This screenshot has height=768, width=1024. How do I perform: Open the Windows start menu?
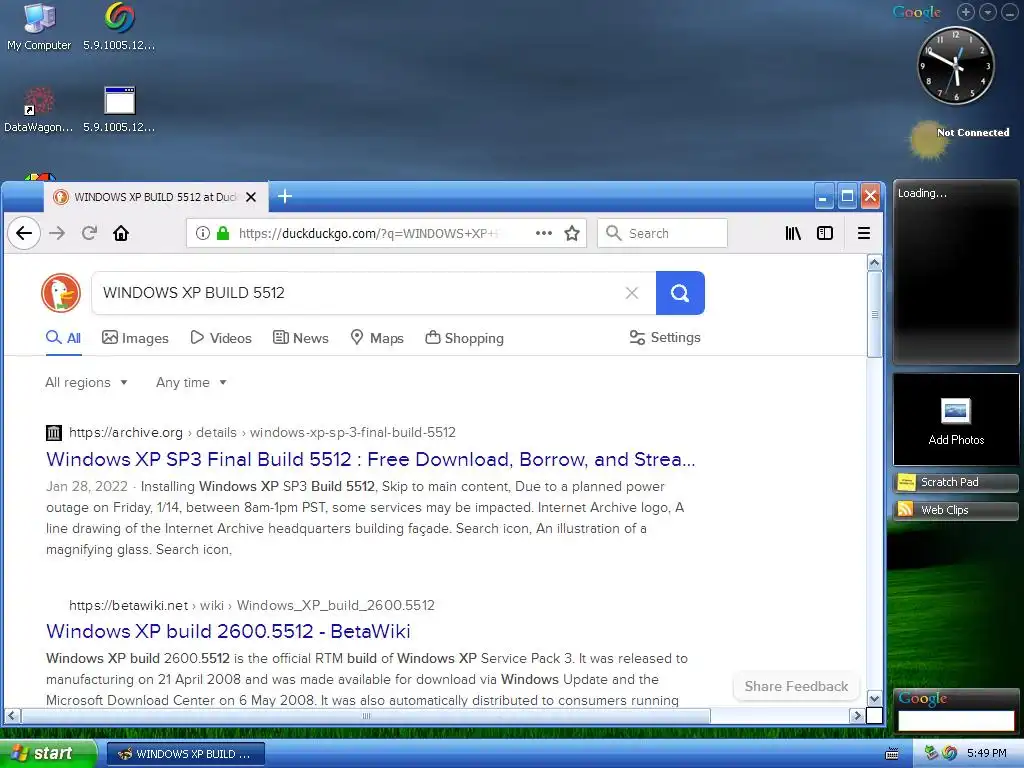pyautogui.click(x=48, y=754)
